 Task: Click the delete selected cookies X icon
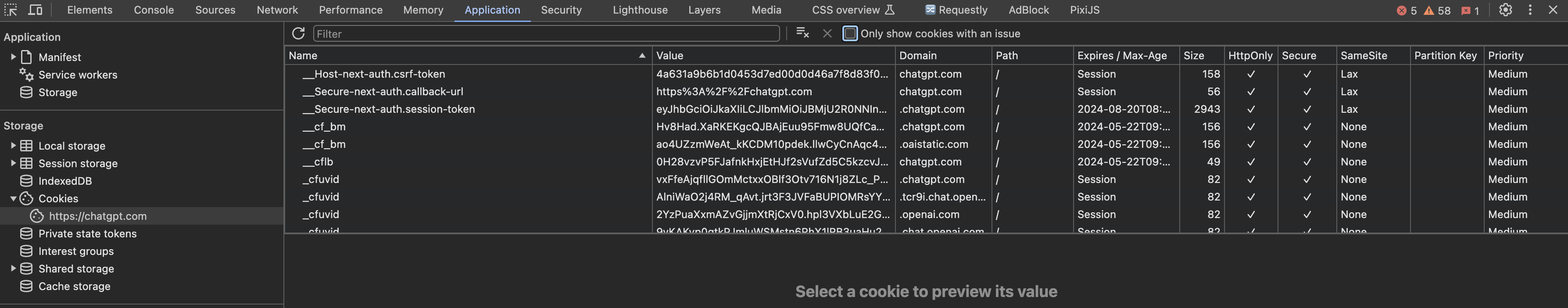pos(827,33)
